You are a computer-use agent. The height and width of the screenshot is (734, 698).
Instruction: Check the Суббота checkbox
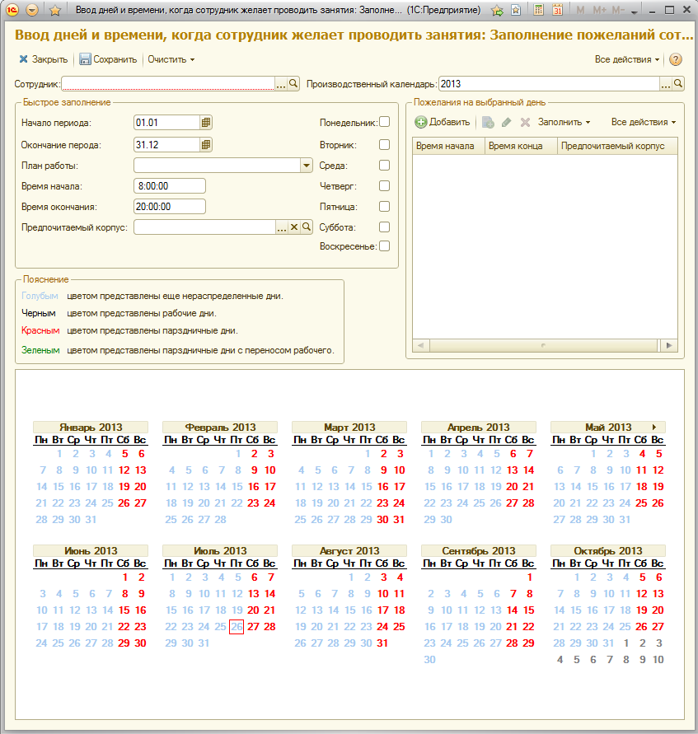point(384,227)
